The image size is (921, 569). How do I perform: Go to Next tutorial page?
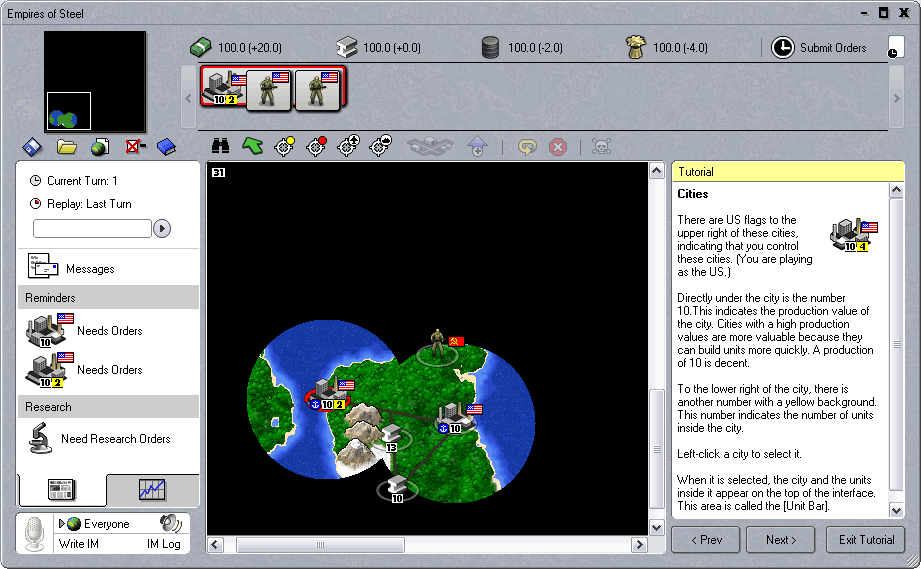pos(780,540)
